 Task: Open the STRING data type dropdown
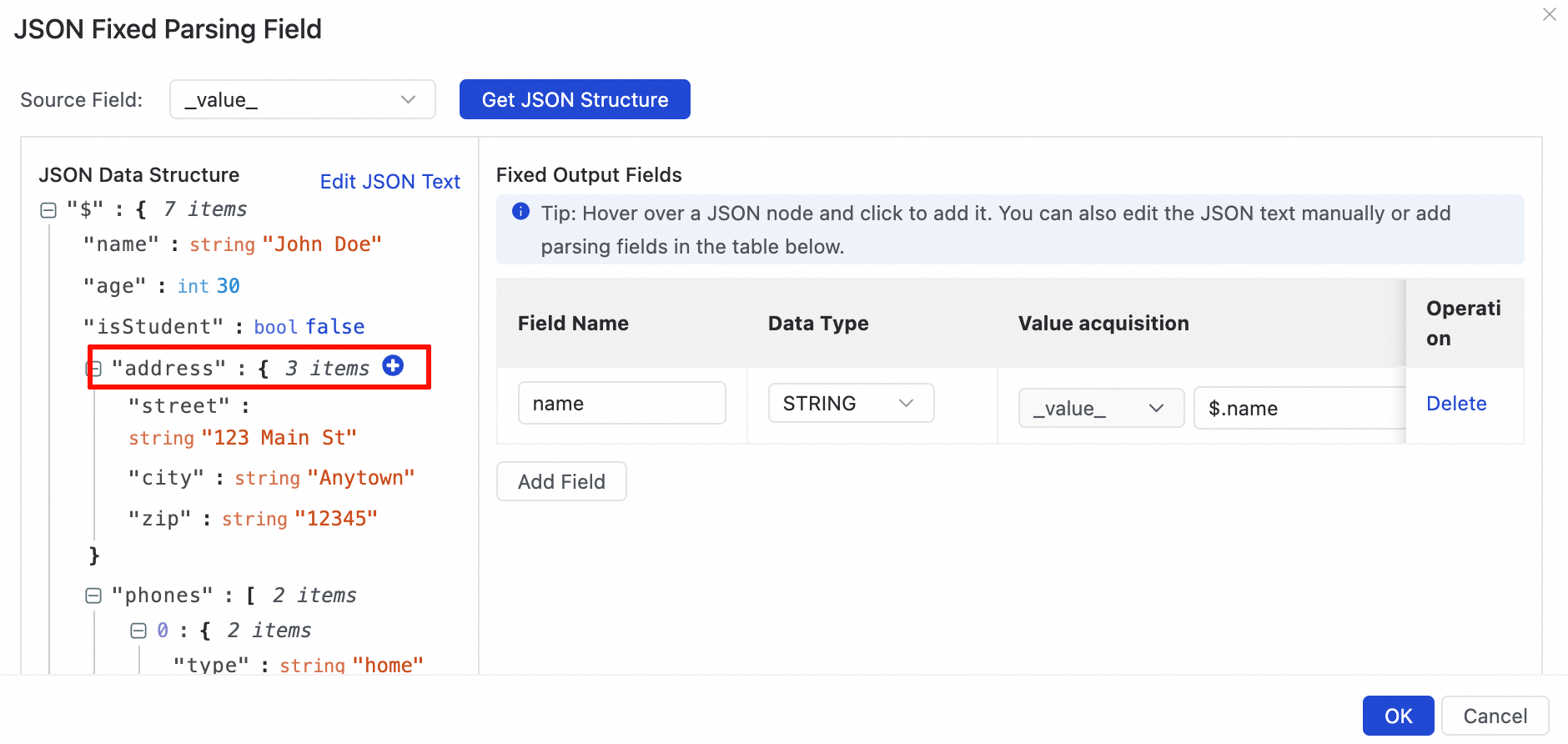(850, 404)
